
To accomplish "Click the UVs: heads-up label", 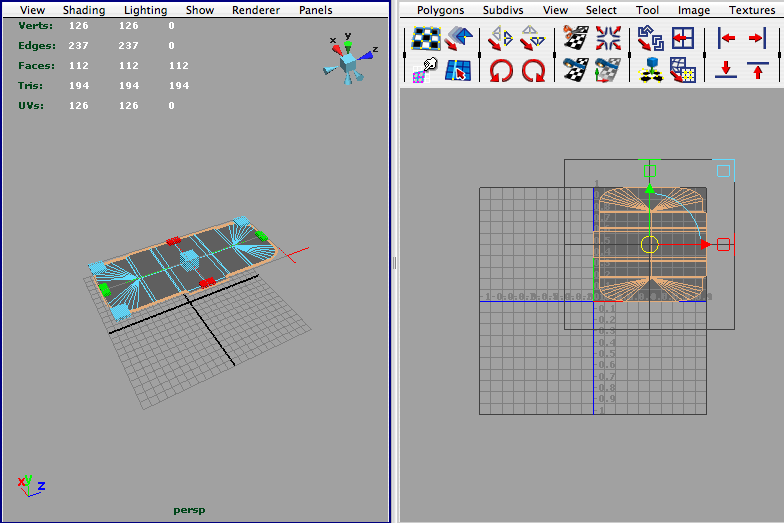I will point(31,106).
